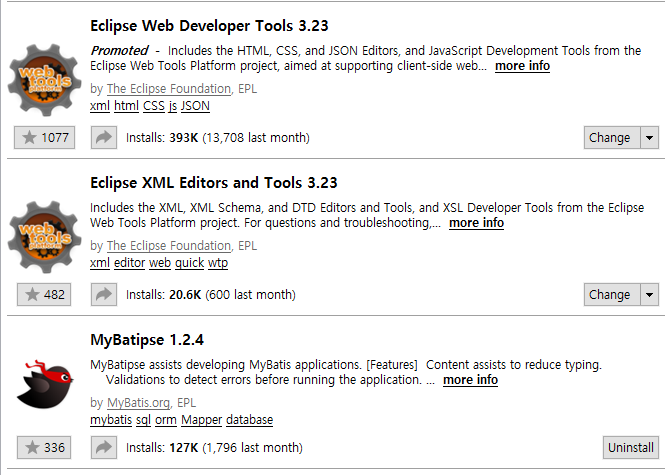Select the web tag

[x=160, y=263]
